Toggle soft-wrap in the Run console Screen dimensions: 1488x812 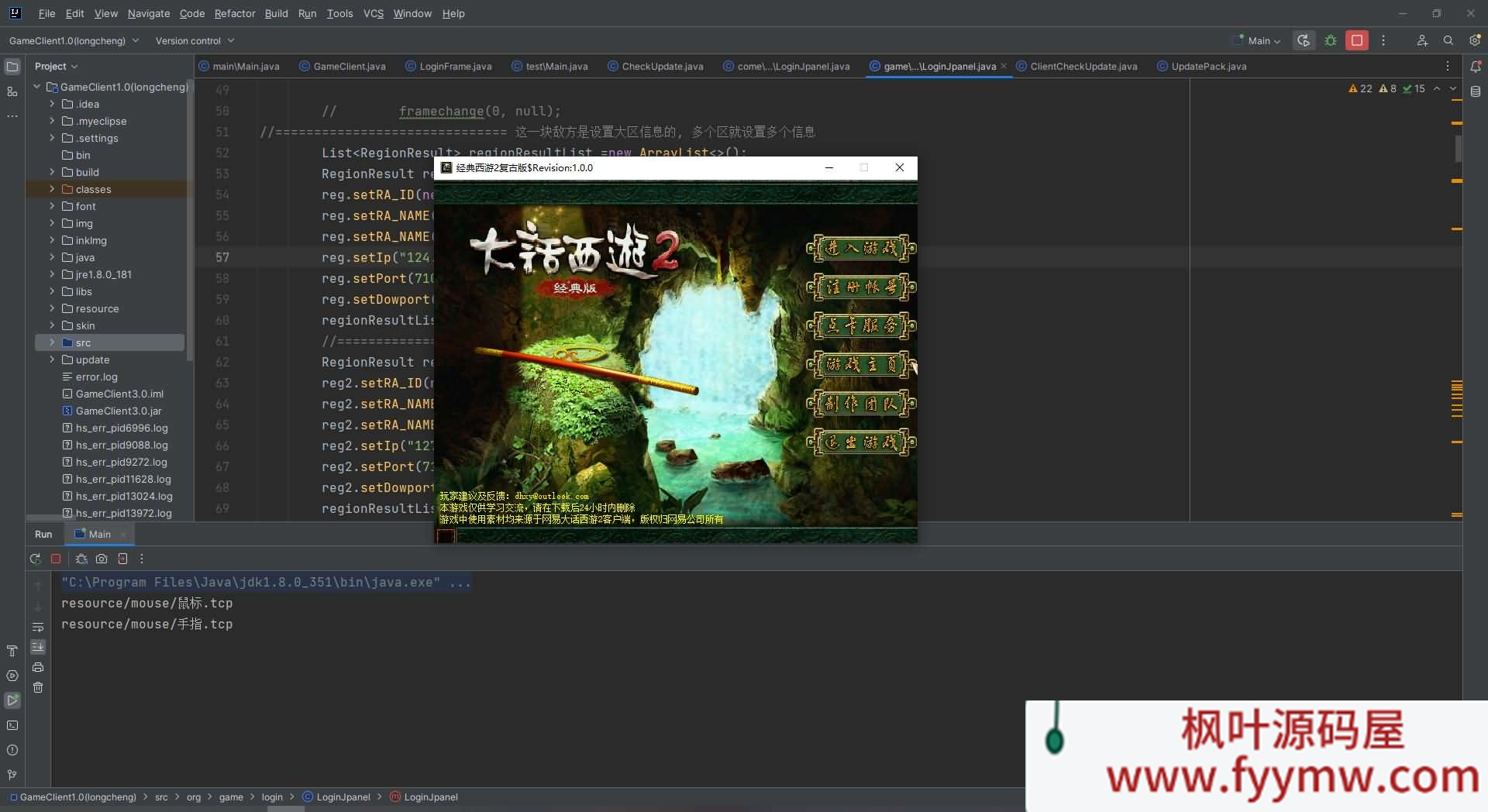pyautogui.click(x=38, y=627)
